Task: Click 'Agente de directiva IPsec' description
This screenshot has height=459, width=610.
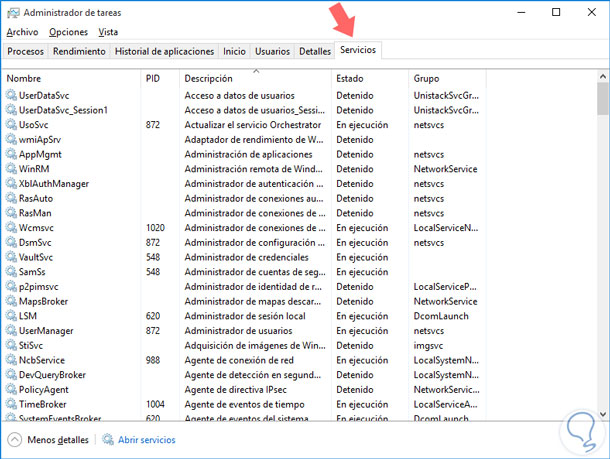Action: point(235,389)
